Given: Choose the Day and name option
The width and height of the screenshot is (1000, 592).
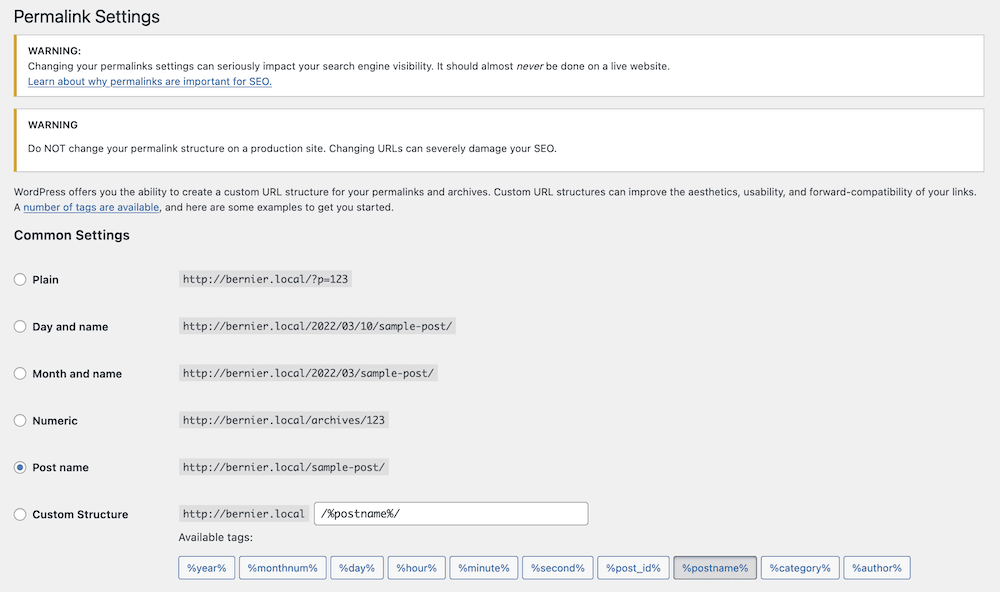Looking at the screenshot, I should [x=20, y=327].
